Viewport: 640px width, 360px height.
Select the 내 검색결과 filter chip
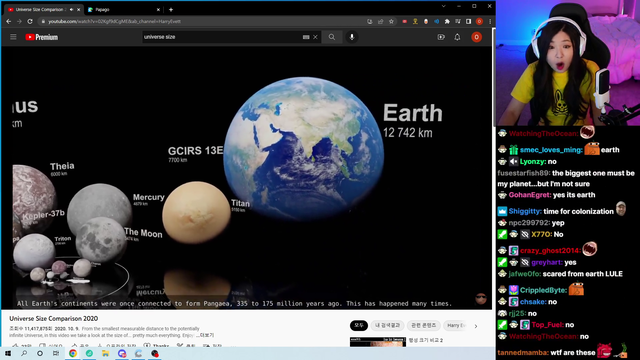[387, 325]
